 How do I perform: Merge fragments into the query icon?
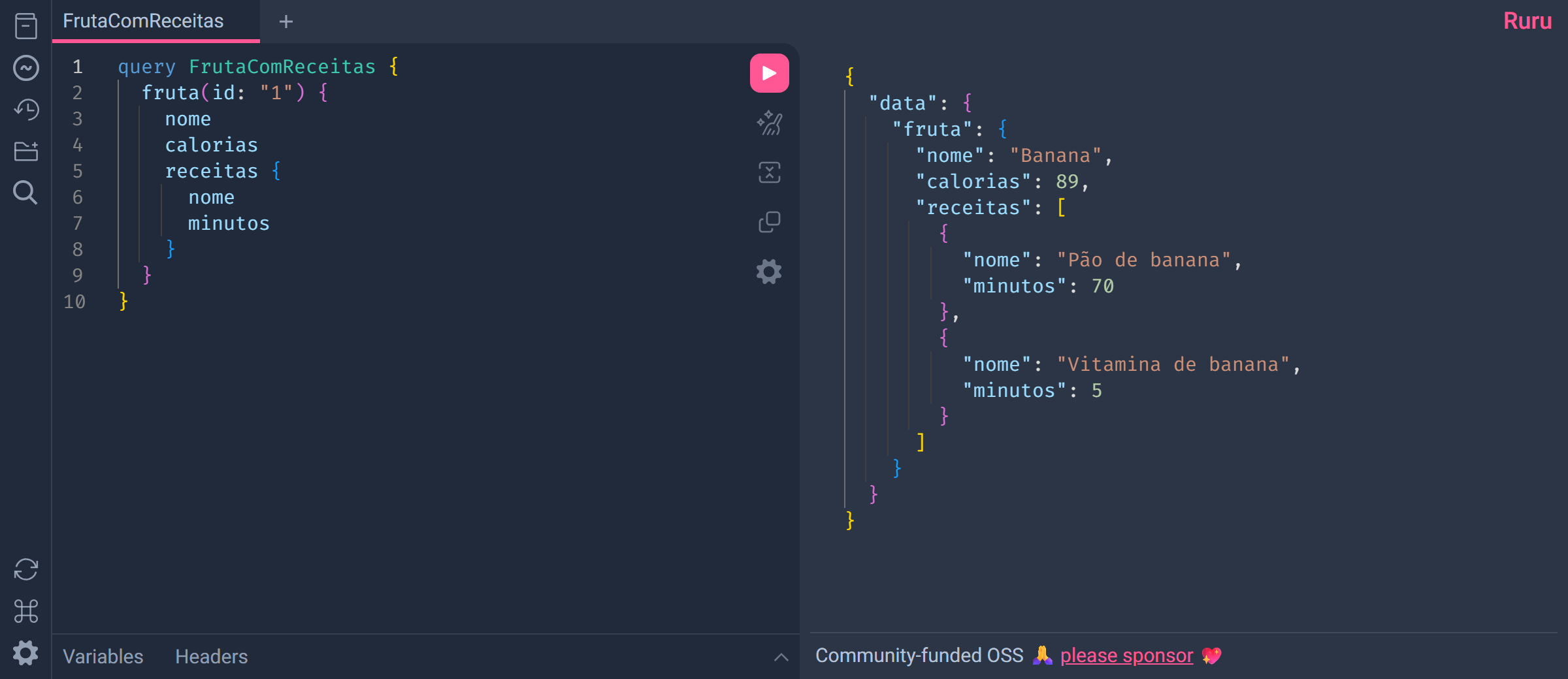point(769,172)
